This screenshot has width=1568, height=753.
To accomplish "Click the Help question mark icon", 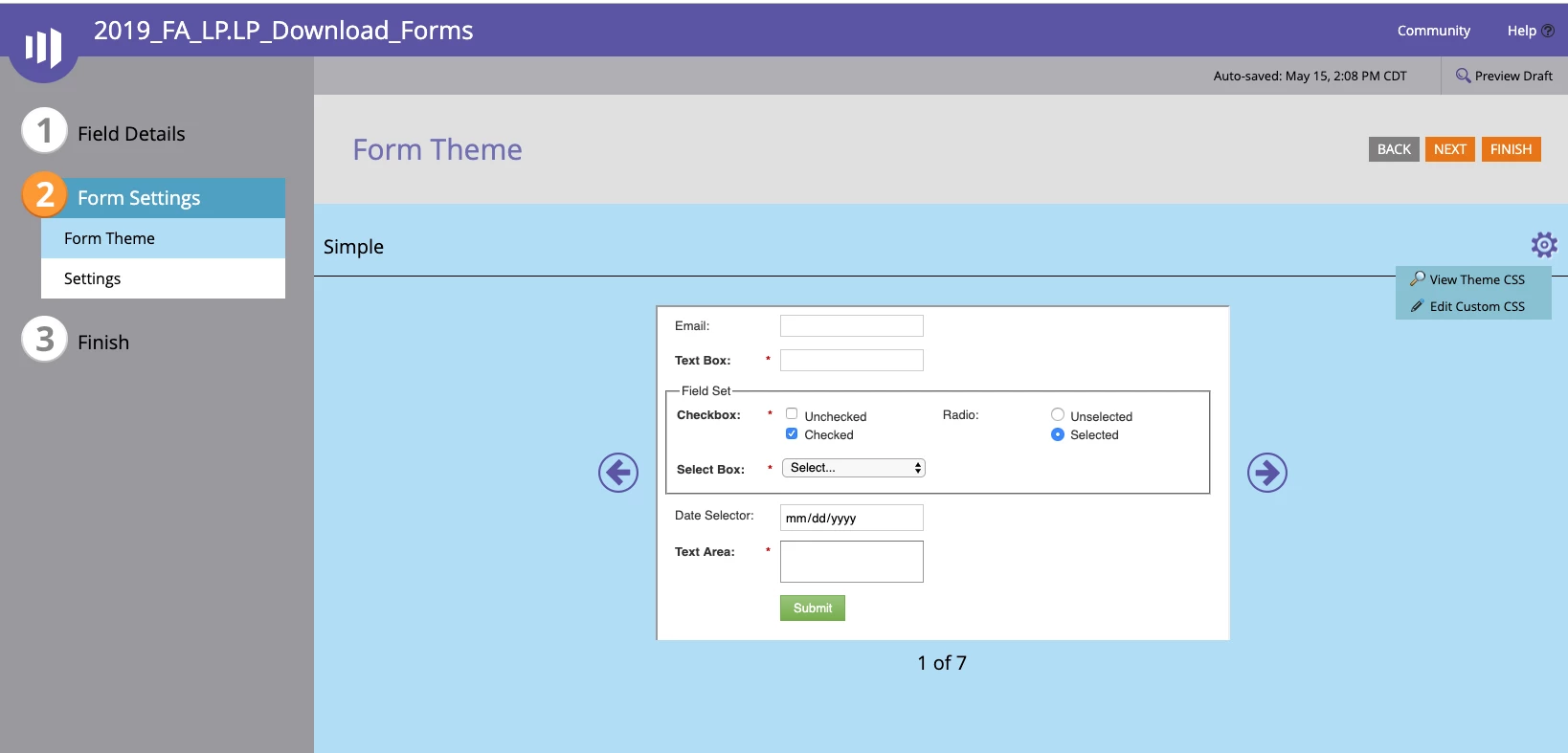I will (x=1548, y=31).
